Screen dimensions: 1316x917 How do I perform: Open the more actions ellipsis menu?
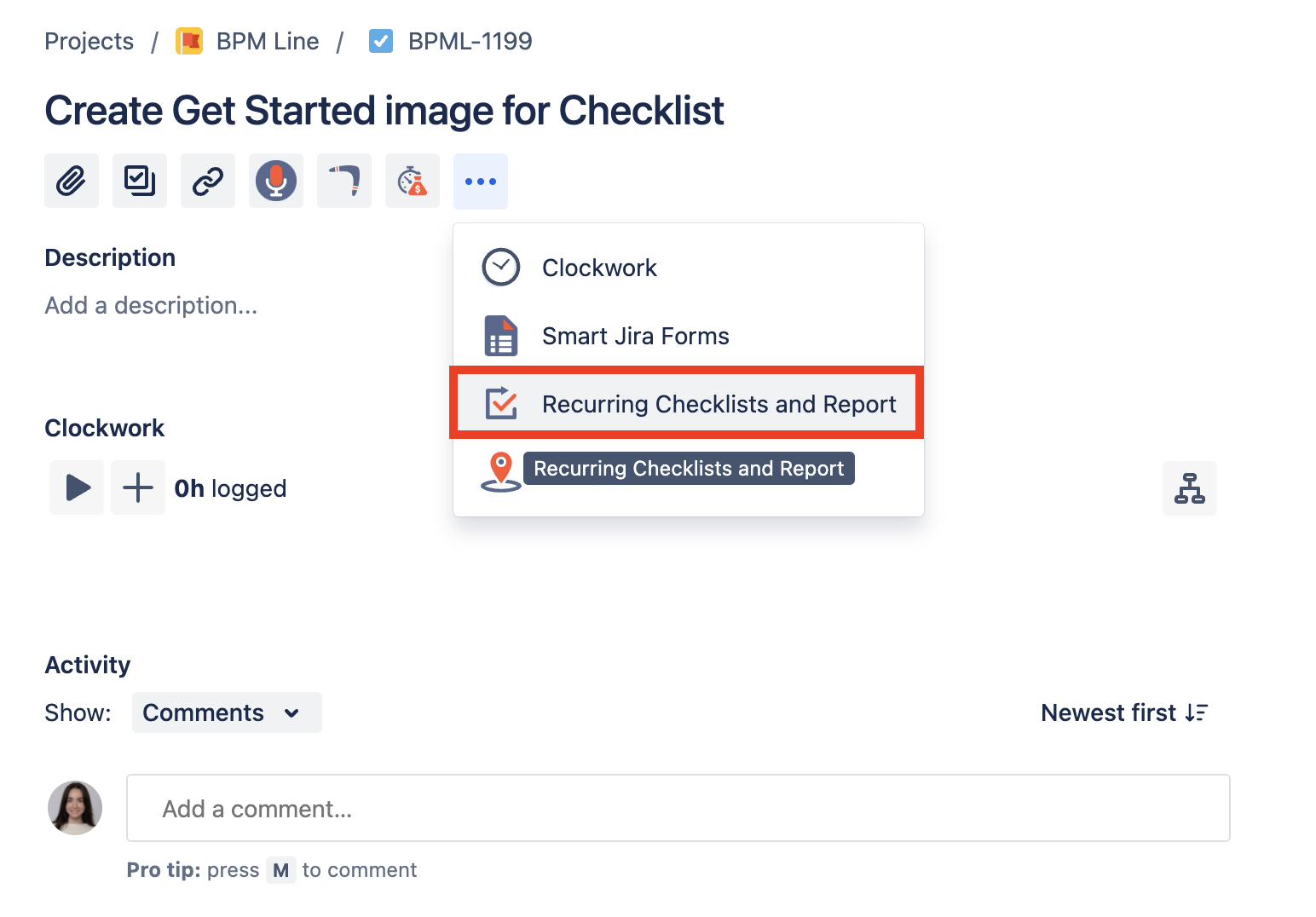480,181
